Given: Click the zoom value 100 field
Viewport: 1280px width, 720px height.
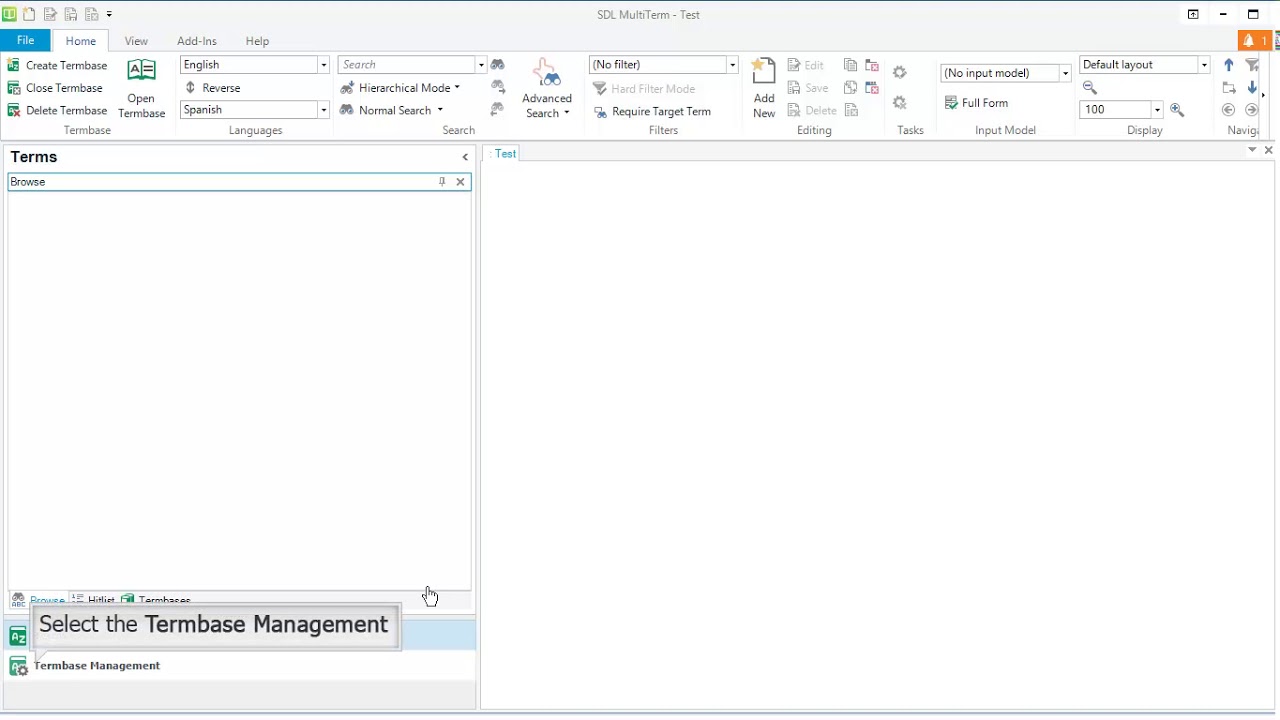Looking at the screenshot, I should point(1115,110).
